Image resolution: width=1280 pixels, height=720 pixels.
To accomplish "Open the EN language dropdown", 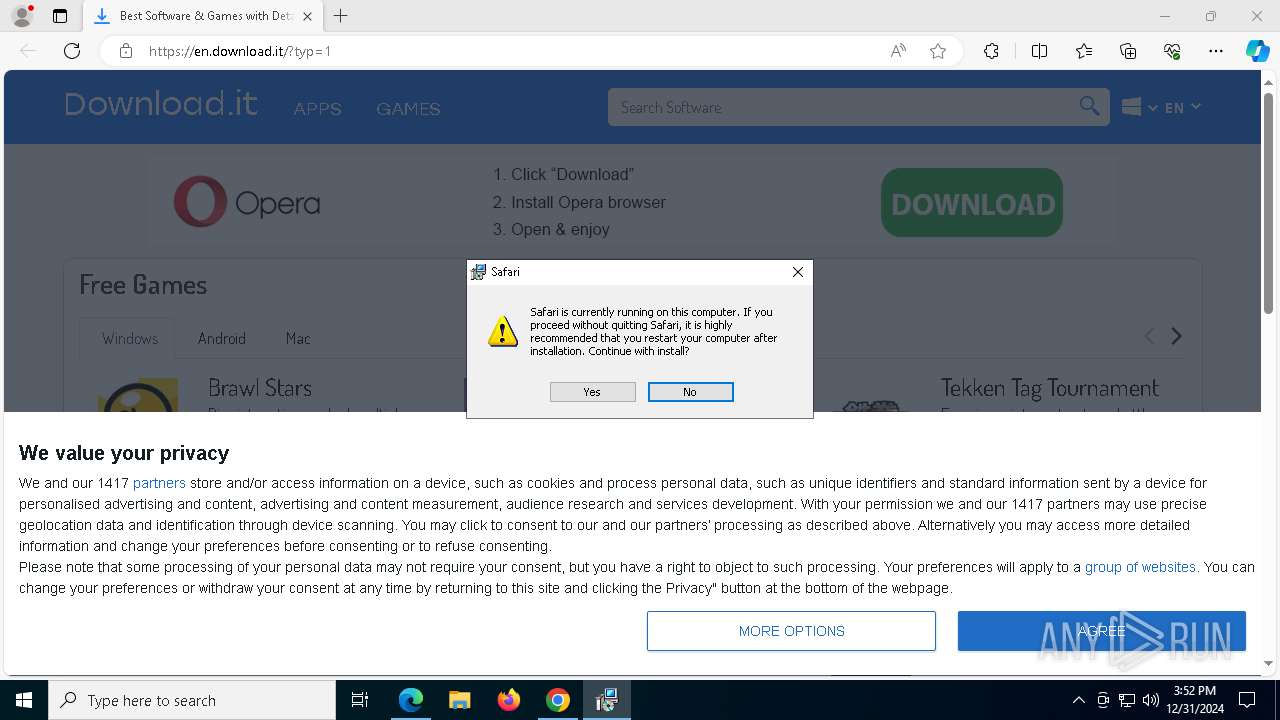I will click(x=1182, y=107).
